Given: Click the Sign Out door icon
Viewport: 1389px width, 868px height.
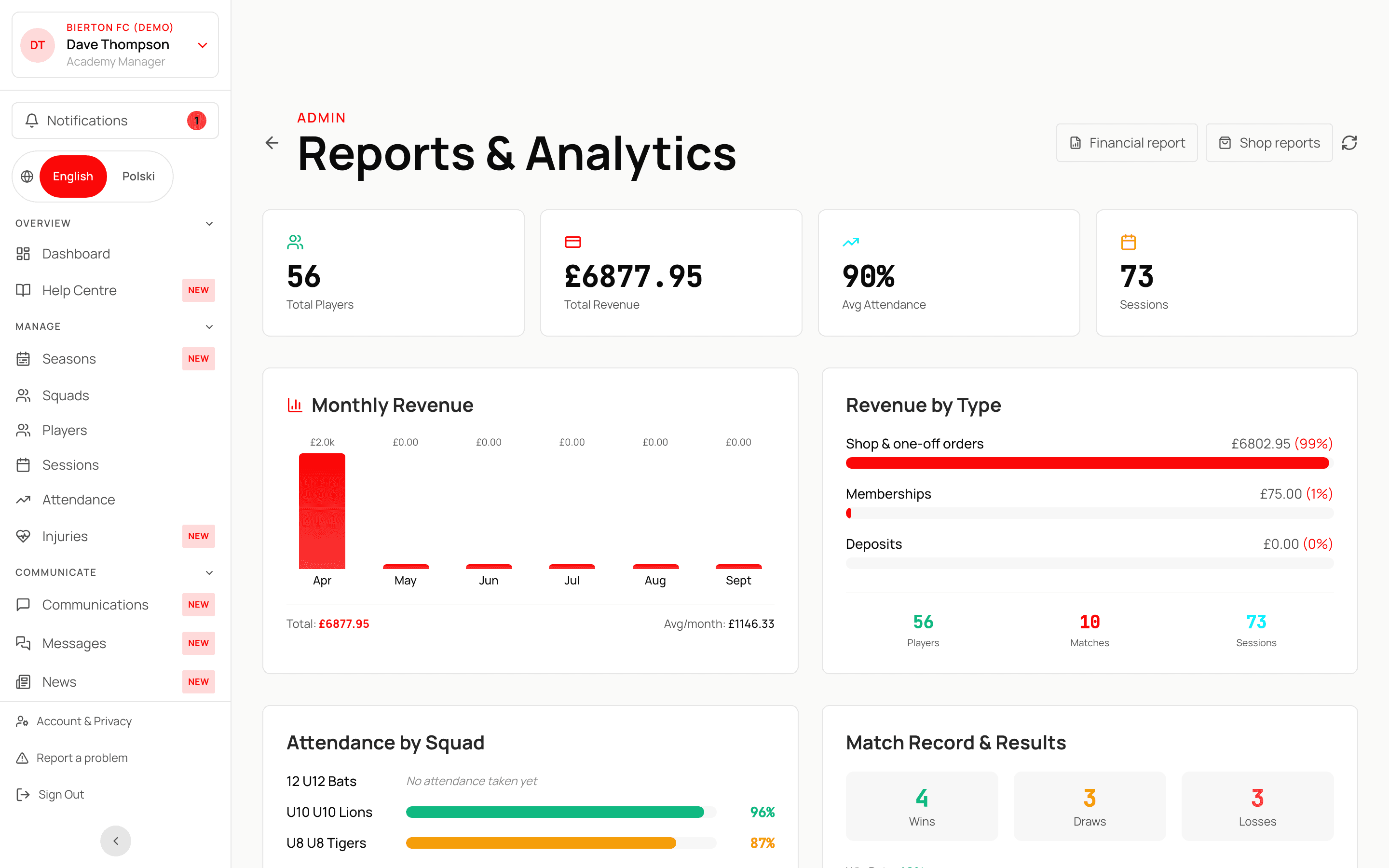Looking at the screenshot, I should 23,795.
